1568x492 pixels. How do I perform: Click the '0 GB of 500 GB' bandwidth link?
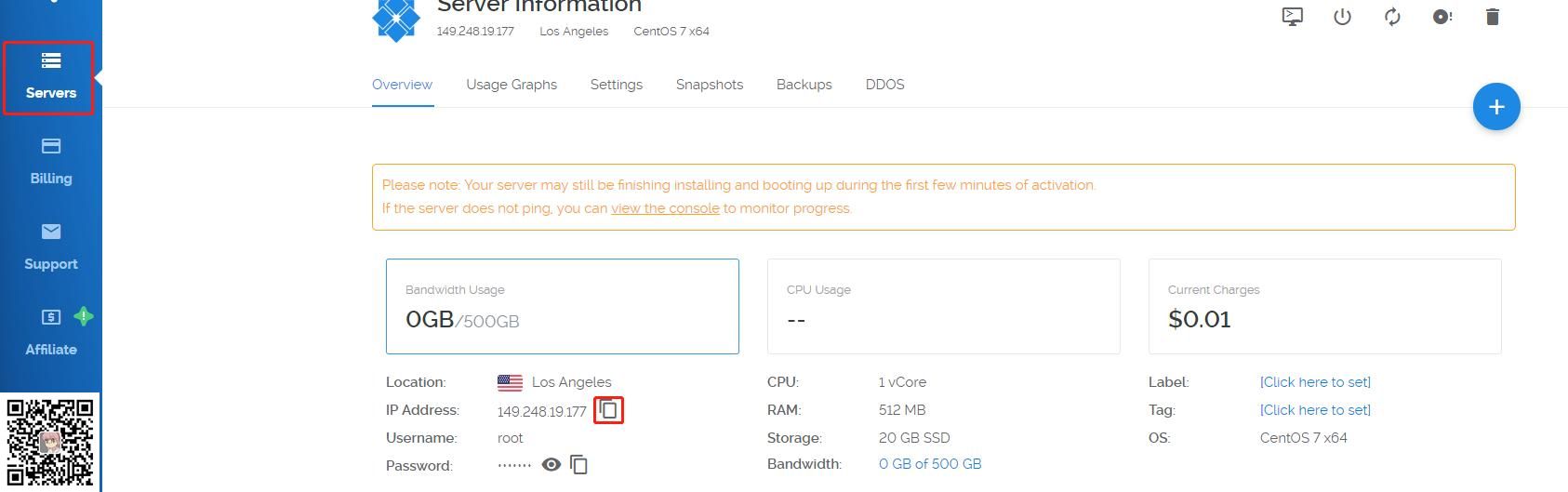click(x=929, y=464)
